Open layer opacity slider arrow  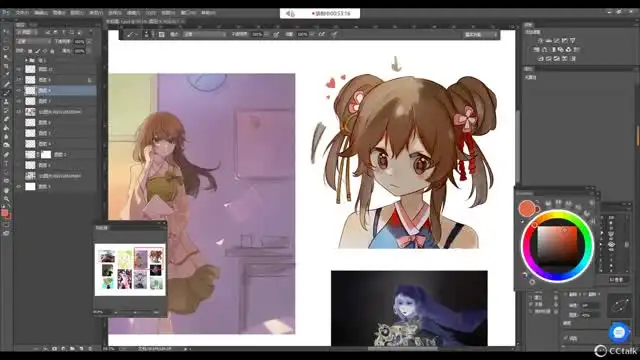[x=89, y=42]
